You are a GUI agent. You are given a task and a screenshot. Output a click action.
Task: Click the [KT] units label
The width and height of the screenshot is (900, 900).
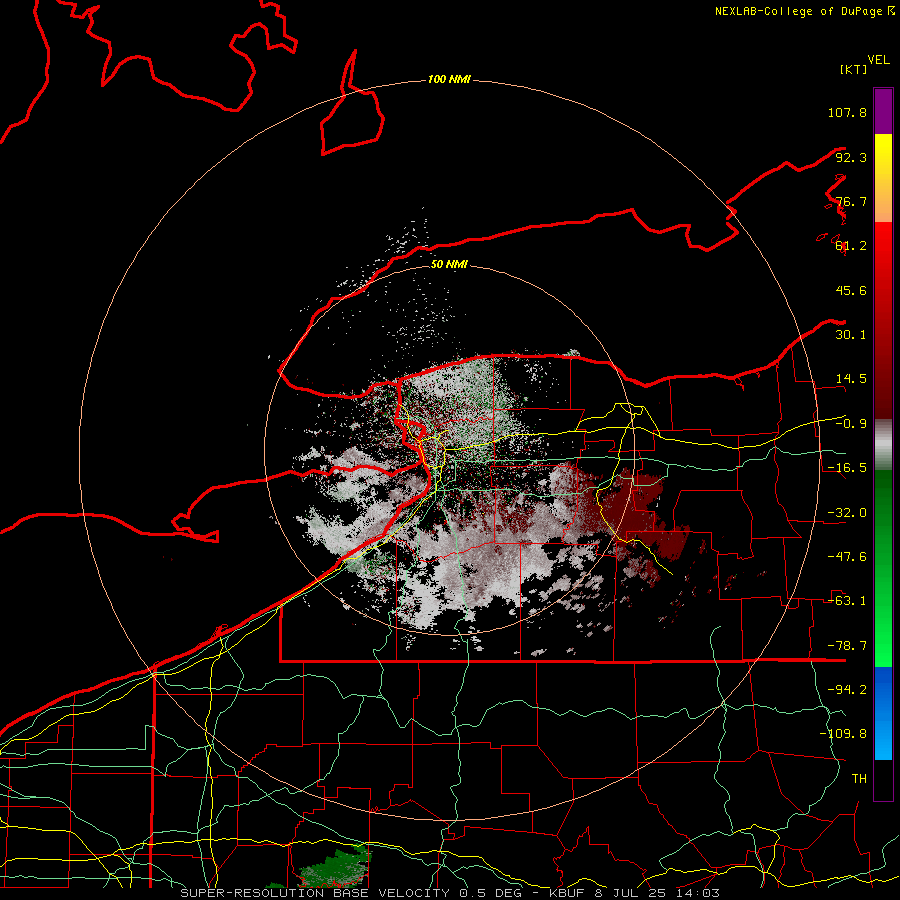[x=853, y=69]
